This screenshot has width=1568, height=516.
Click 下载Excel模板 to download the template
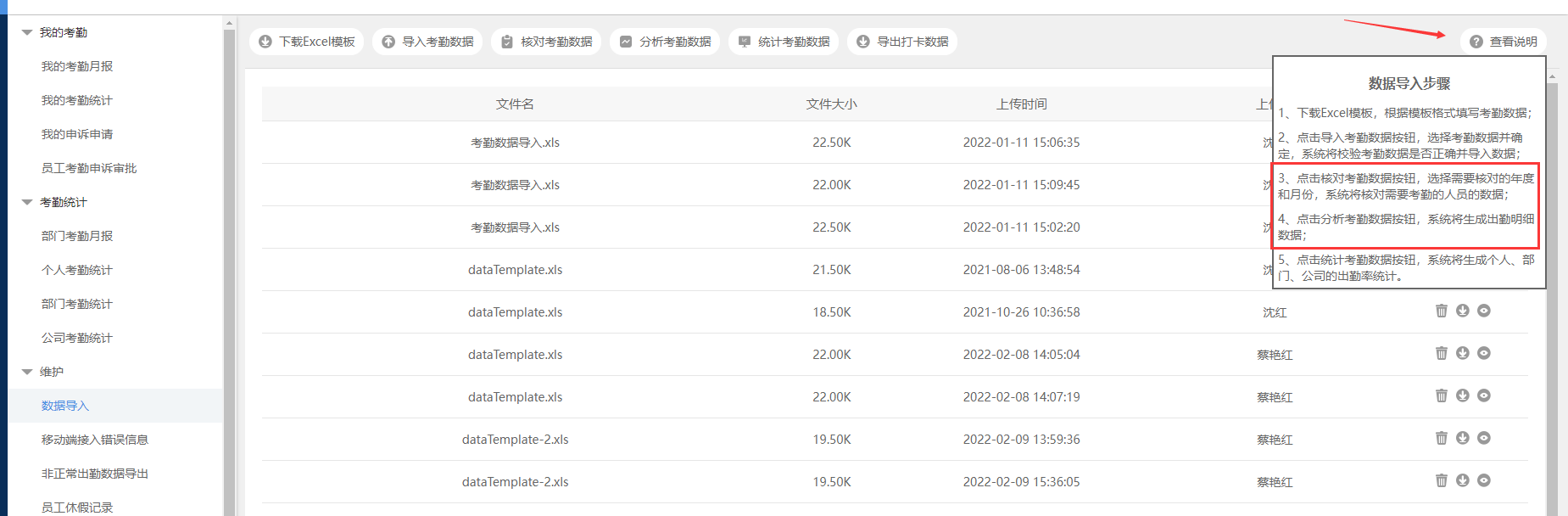307,42
